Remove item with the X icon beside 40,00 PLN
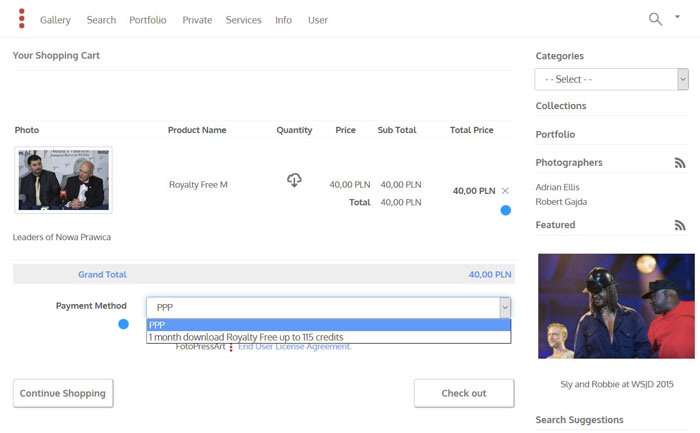Viewport: 700px width, 433px height. tap(505, 191)
